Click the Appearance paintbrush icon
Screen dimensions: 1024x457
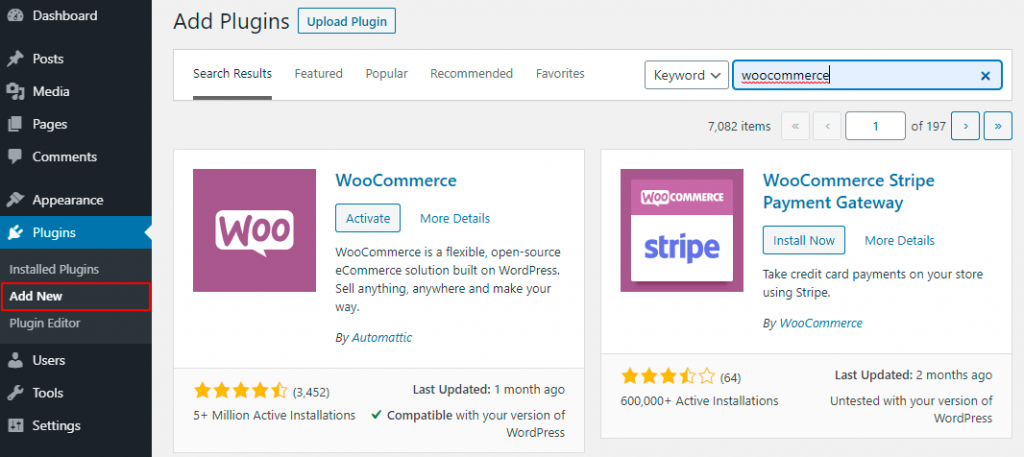[15, 200]
